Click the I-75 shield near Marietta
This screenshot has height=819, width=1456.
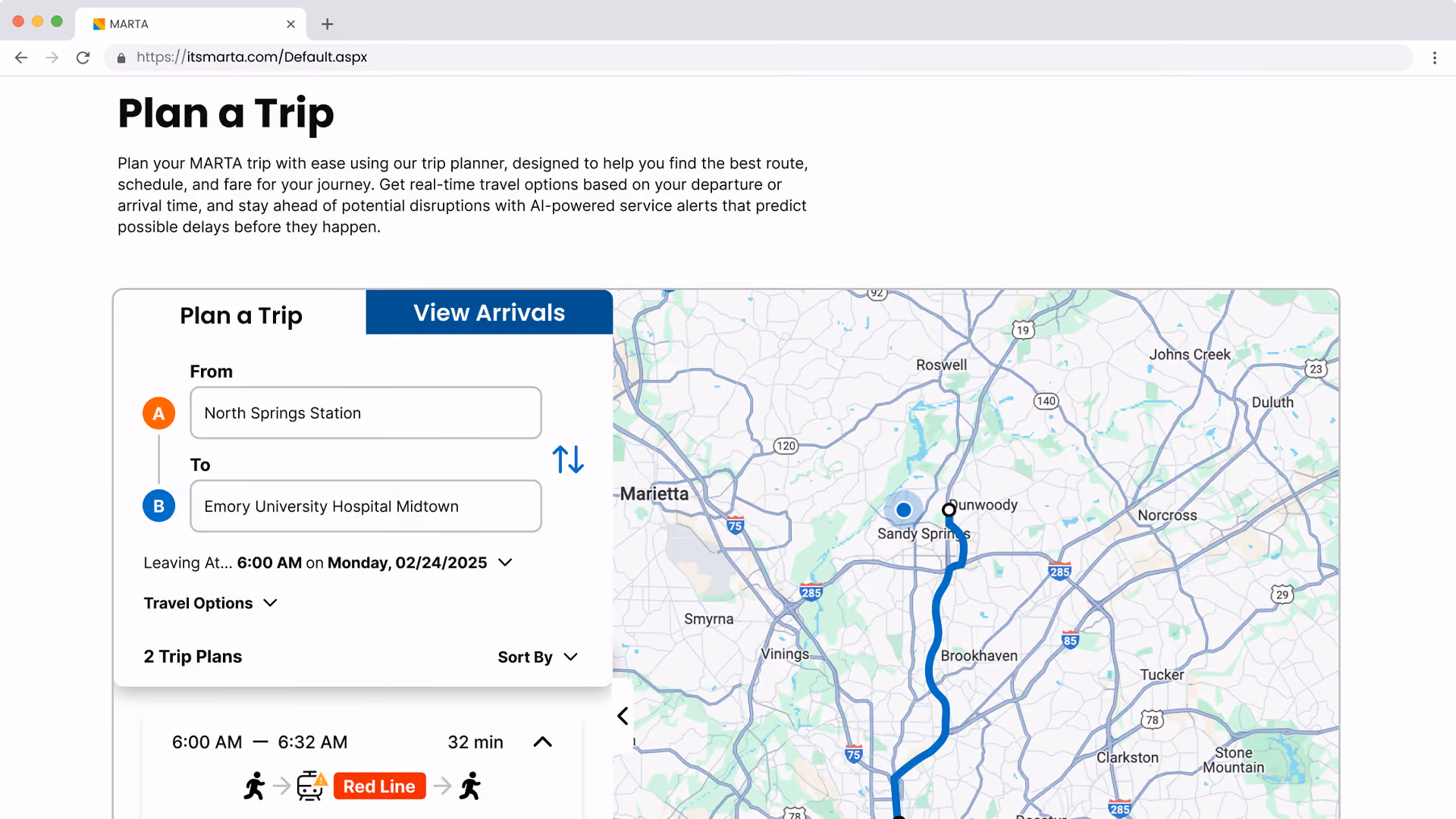[x=735, y=526]
